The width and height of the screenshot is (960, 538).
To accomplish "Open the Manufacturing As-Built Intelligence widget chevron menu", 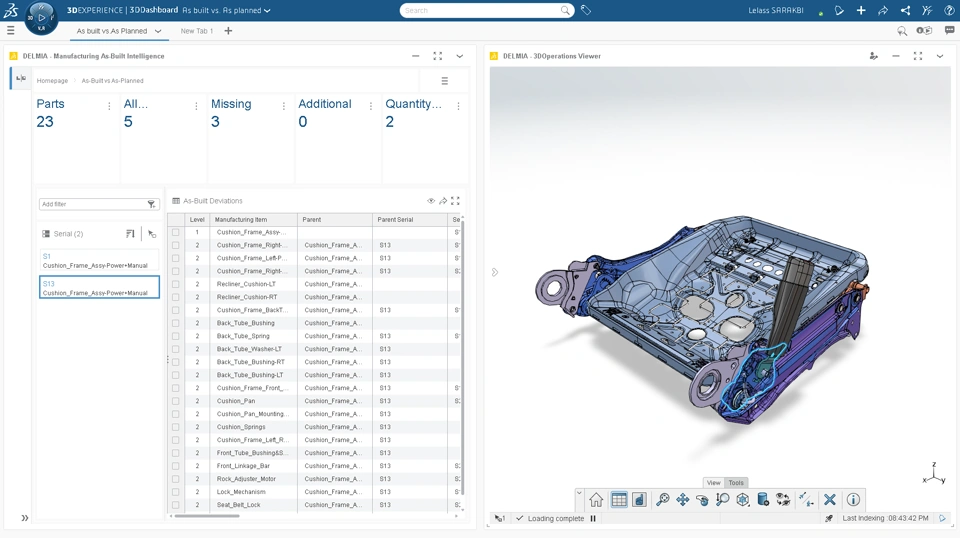I will tap(459, 56).
